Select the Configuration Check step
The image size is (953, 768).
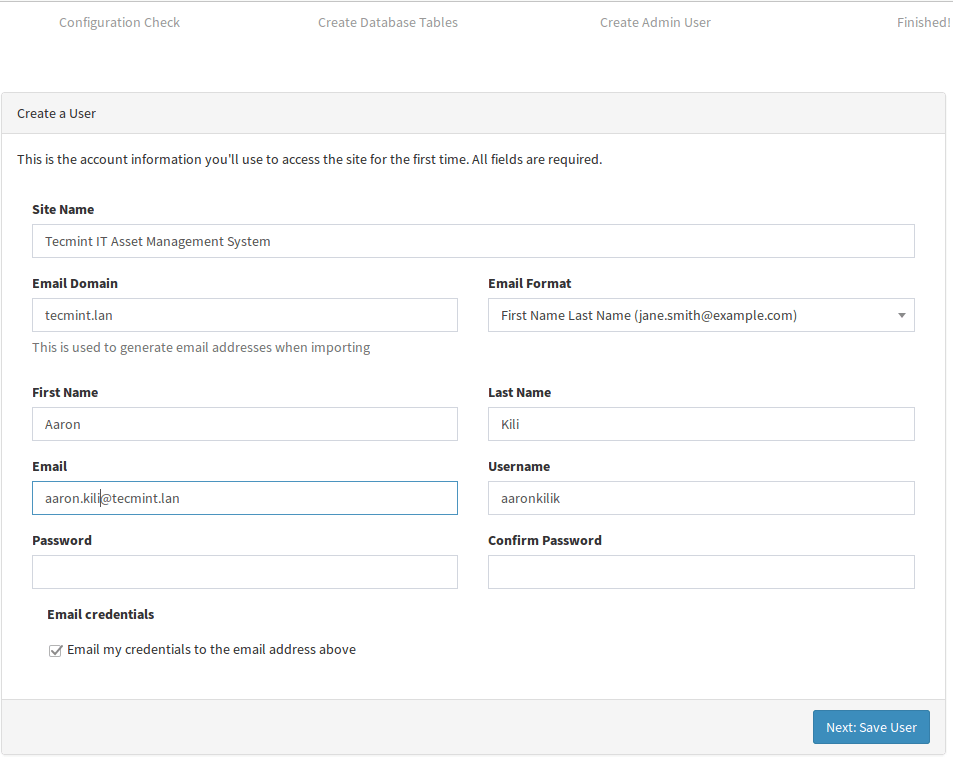point(119,22)
